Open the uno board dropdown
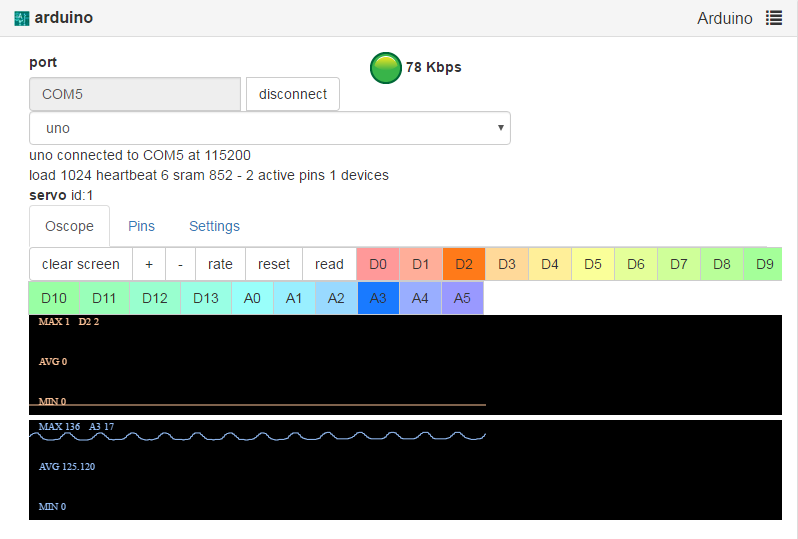Viewport: 798px width, 539px height. pyautogui.click(x=270, y=128)
